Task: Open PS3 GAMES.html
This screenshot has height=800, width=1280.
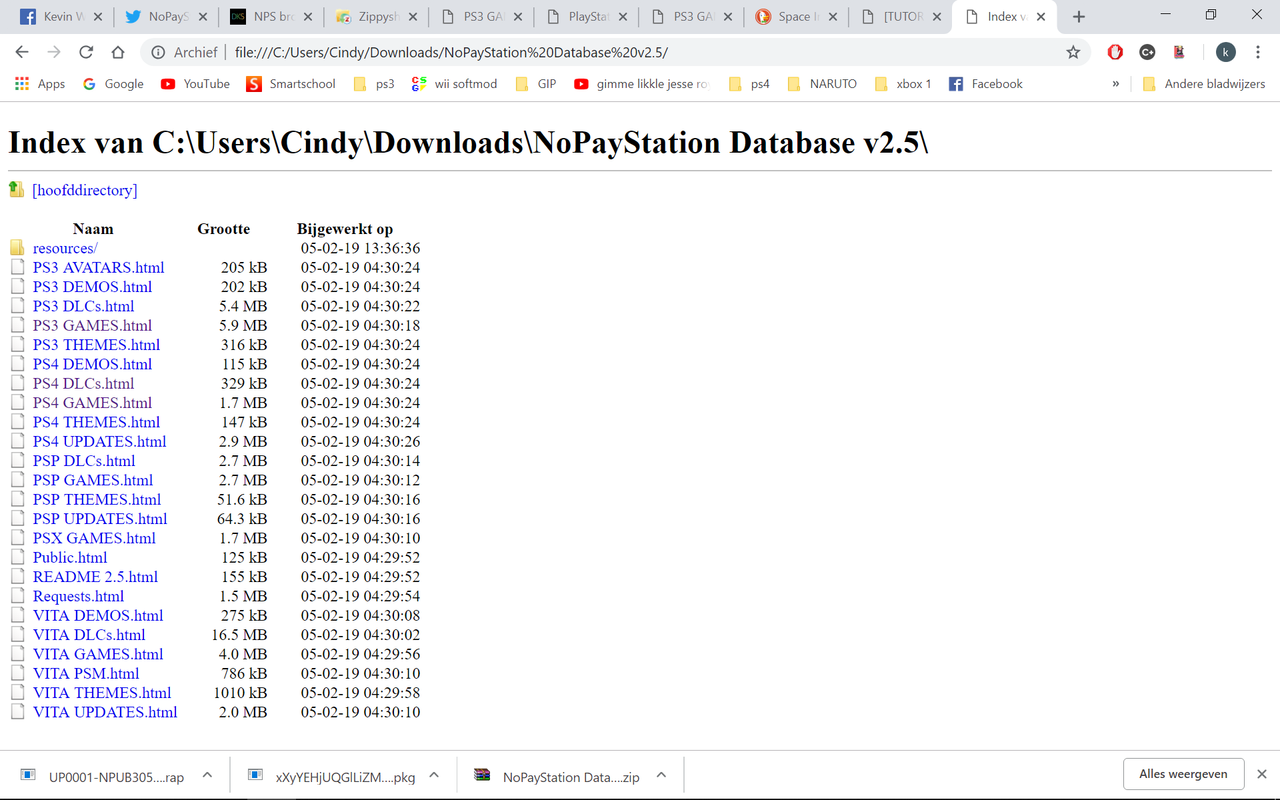Action: (x=92, y=325)
